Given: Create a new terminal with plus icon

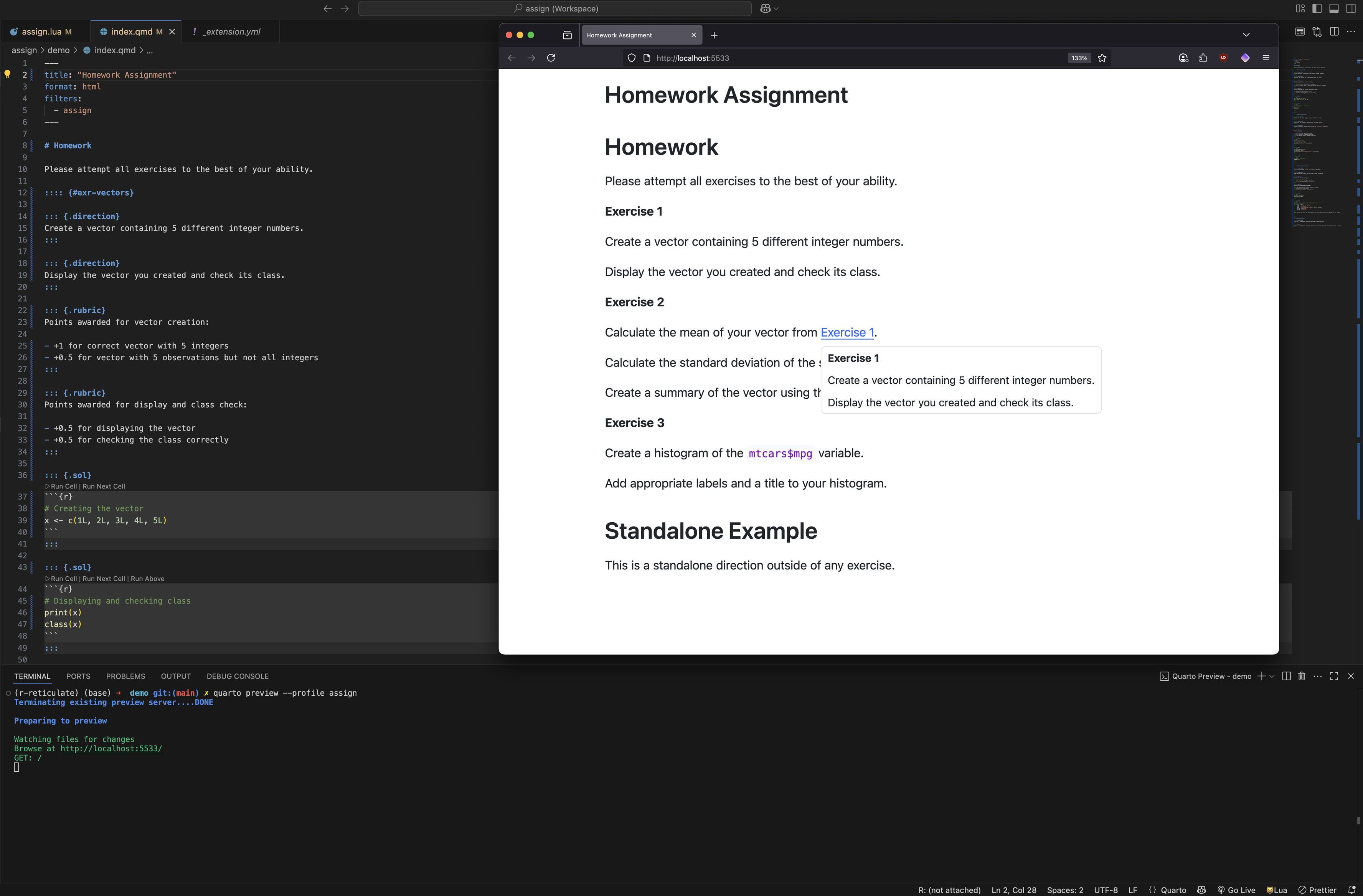Looking at the screenshot, I should point(1262,676).
